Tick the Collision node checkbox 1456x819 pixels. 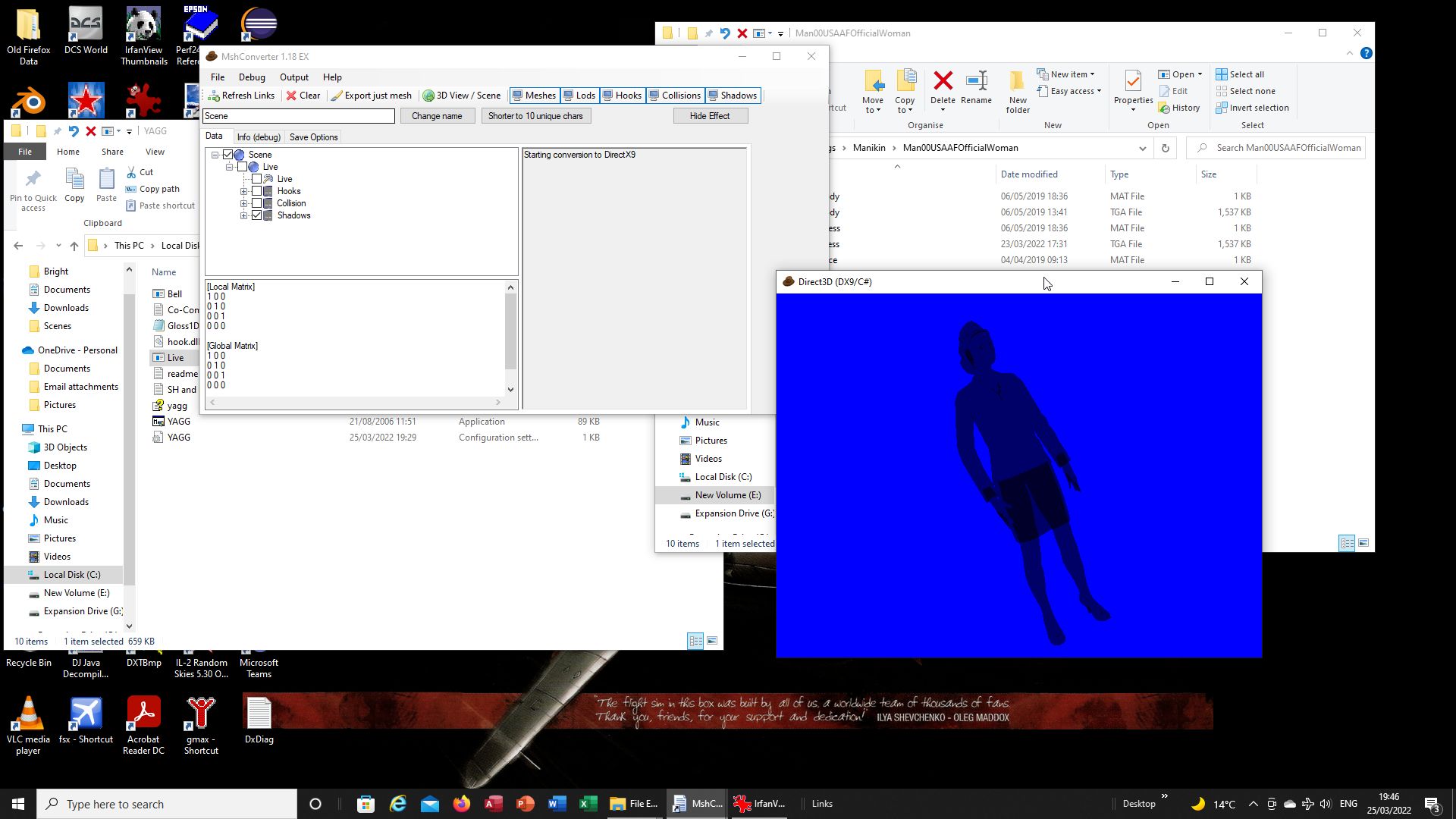coord(256,203)
